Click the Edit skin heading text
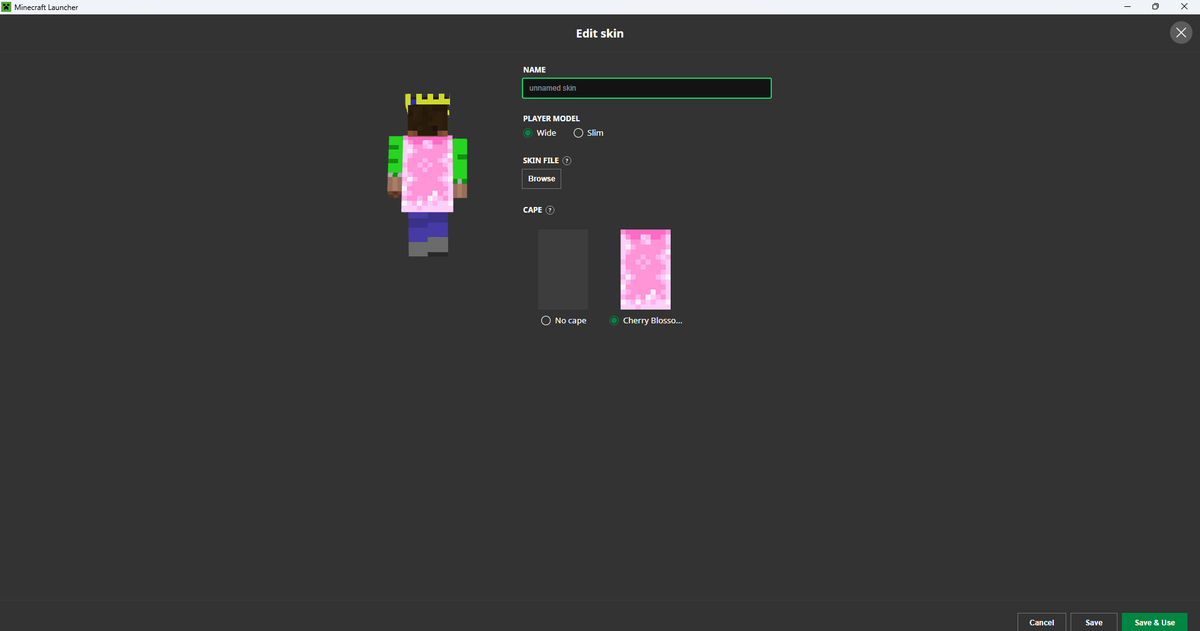Image resolution: width=1200 pixels, height=631 pixels. tap(600, 34)
